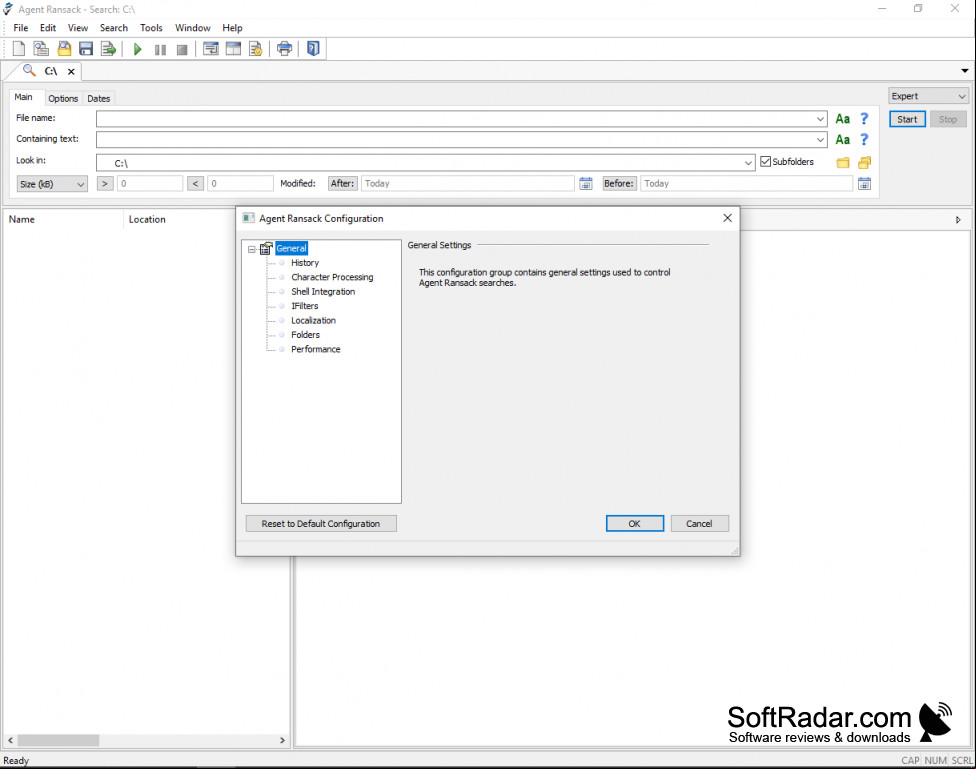Toggle the less-than size filter button
976x769 pixels.
[x=195, y=184]
